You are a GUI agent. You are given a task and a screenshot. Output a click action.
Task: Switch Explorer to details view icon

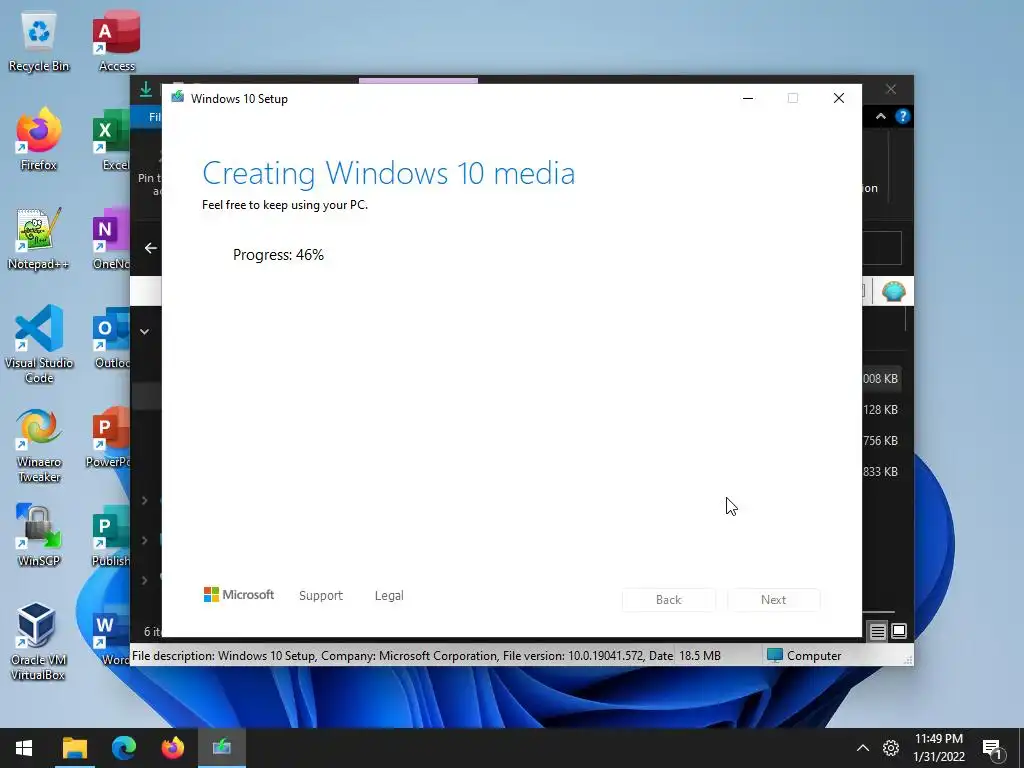click(878, 632)
